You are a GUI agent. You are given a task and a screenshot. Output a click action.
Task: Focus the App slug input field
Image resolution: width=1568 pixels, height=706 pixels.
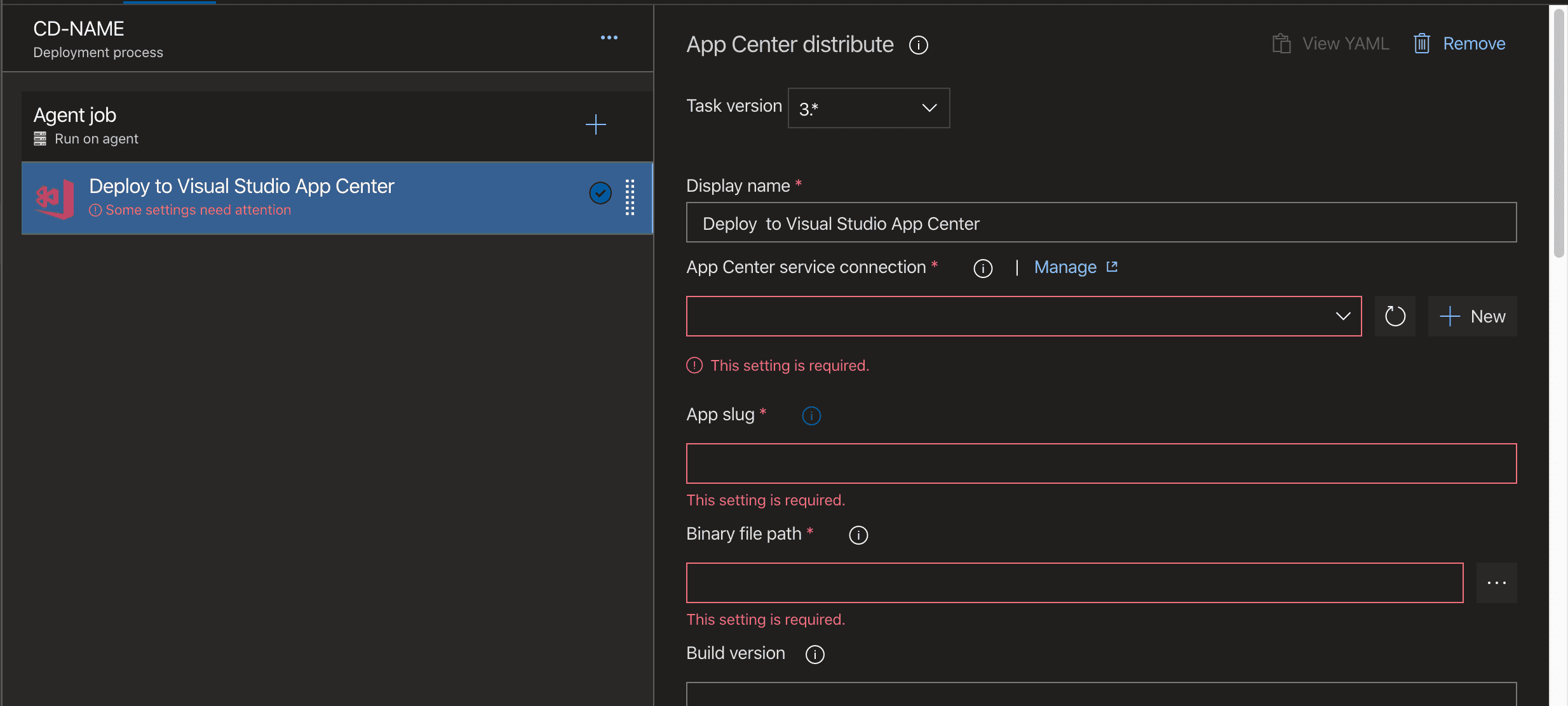1100,463
